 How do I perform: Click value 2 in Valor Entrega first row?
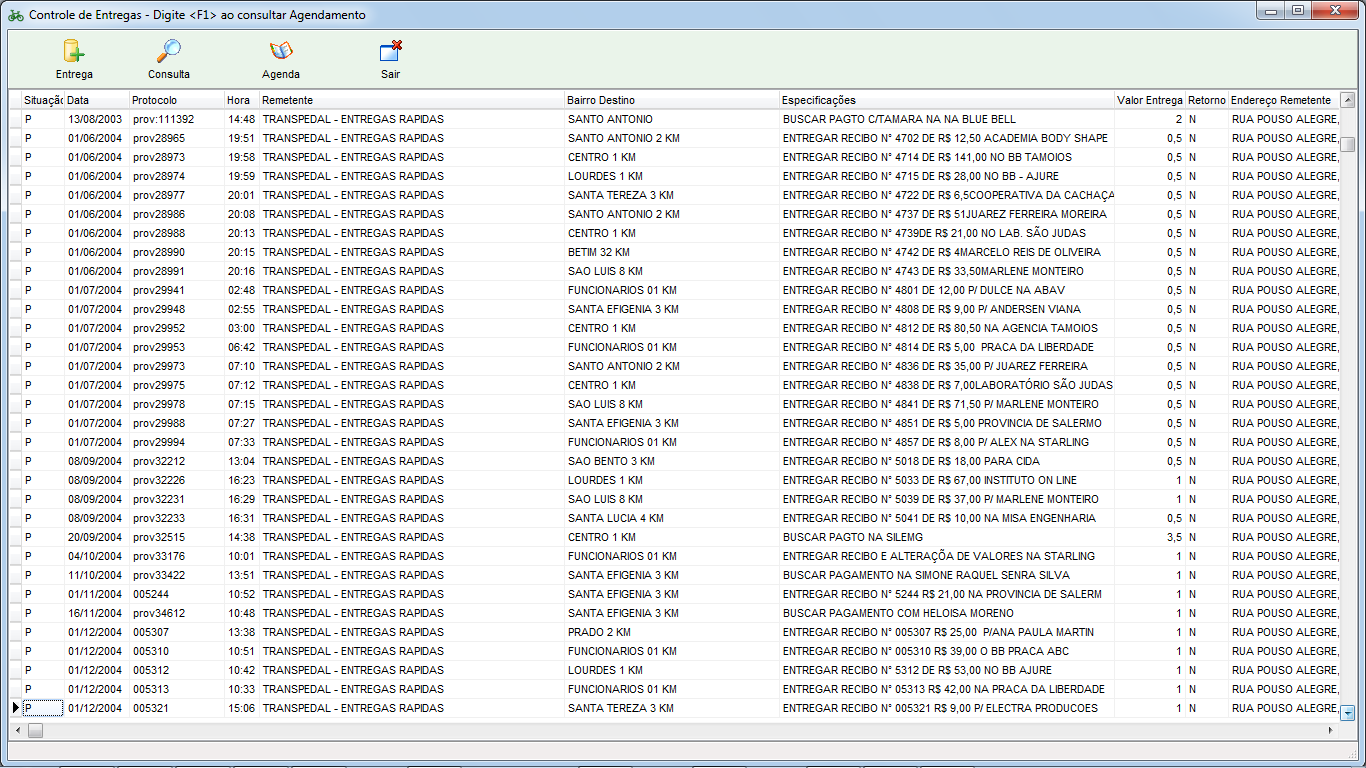(x=1150, y=119)
